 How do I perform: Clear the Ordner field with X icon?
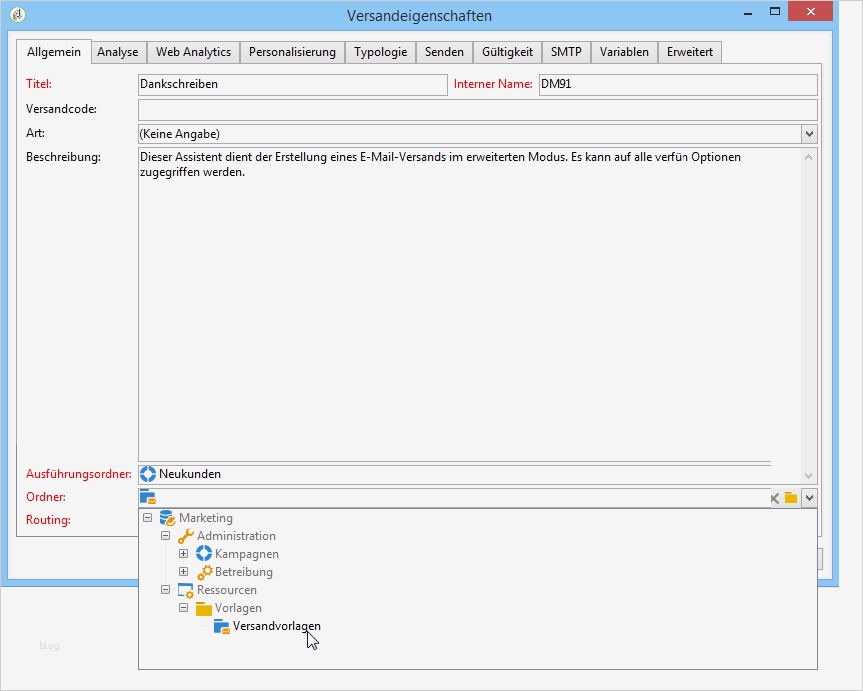click(774, 498)
